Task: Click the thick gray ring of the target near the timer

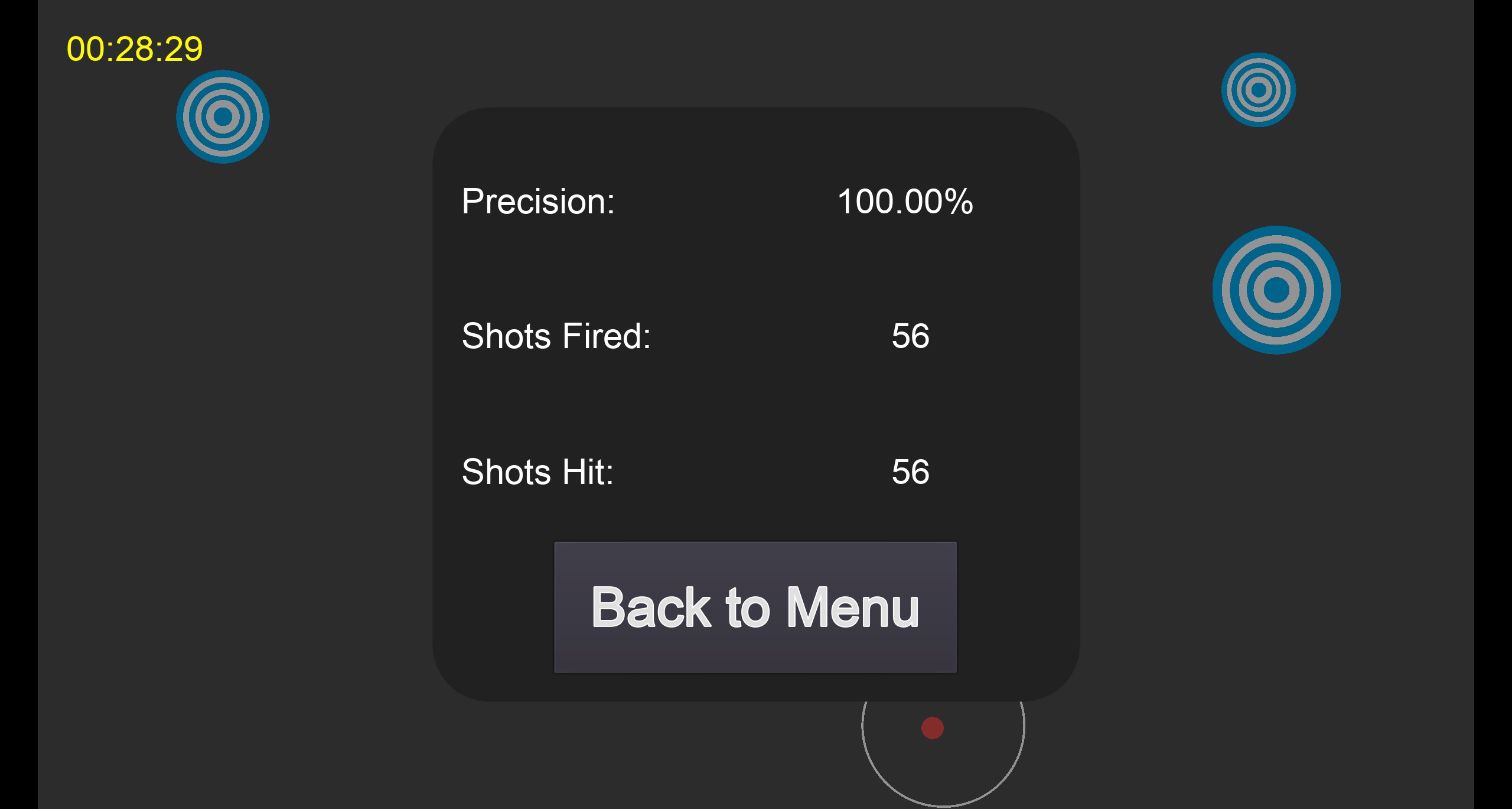Action: click(x=223, y=83)
